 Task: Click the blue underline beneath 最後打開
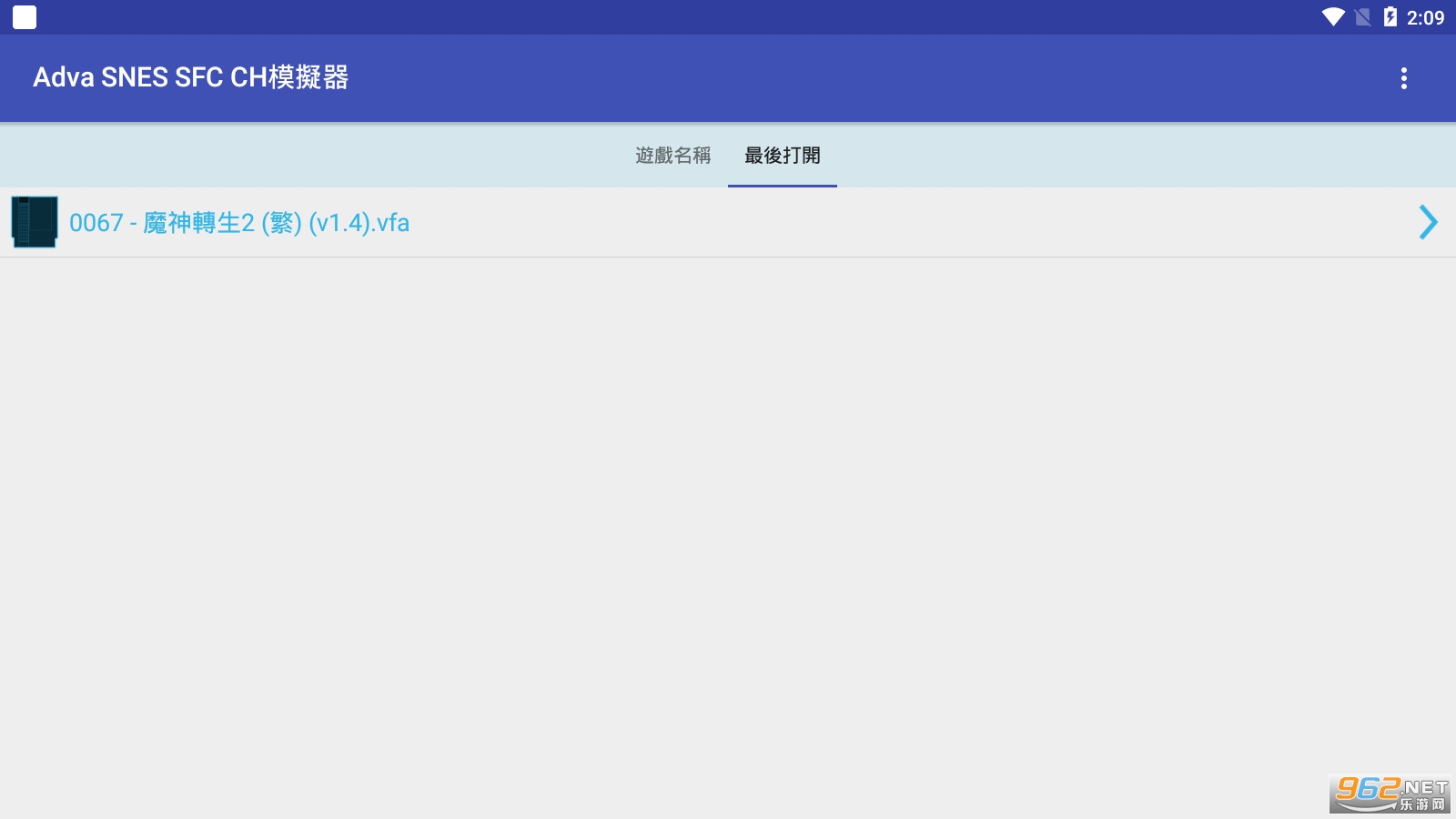tap(783, 186)
